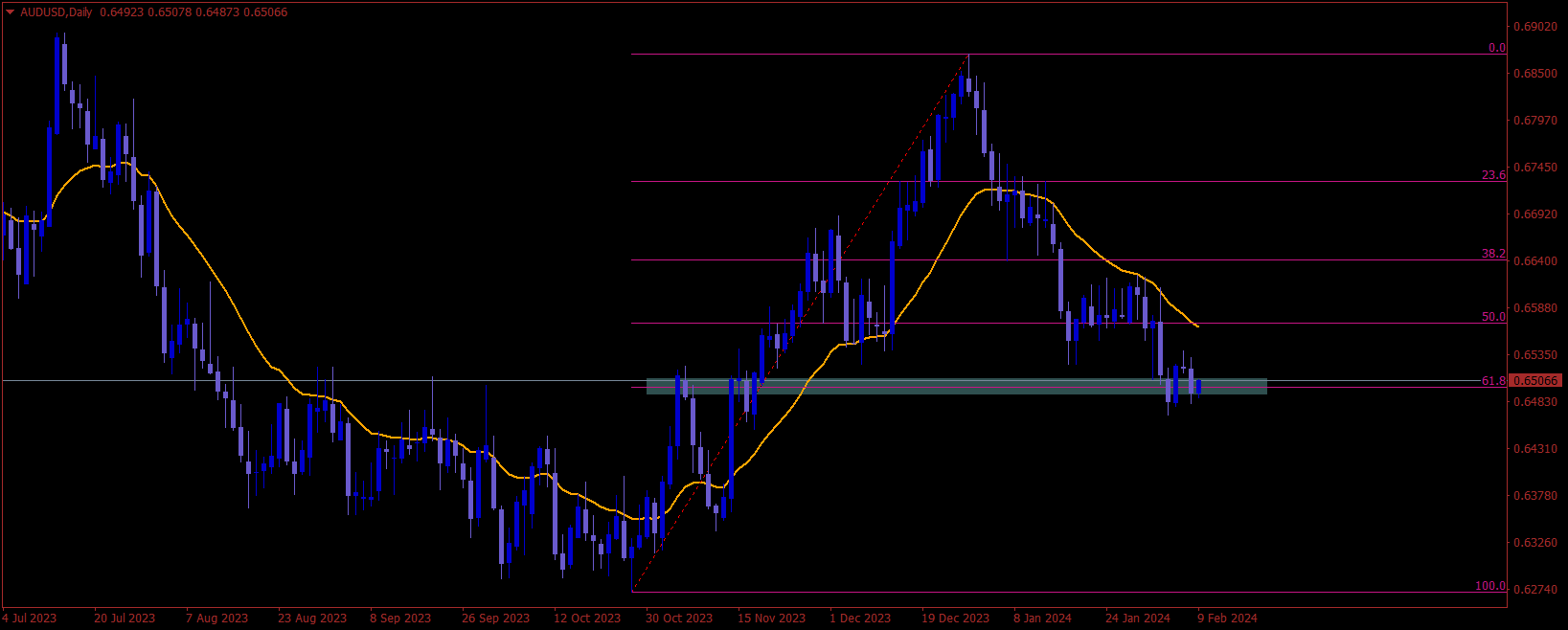Click the 0.66920 price scale label
This screenshot has height=630, width=1568.
1535,214
